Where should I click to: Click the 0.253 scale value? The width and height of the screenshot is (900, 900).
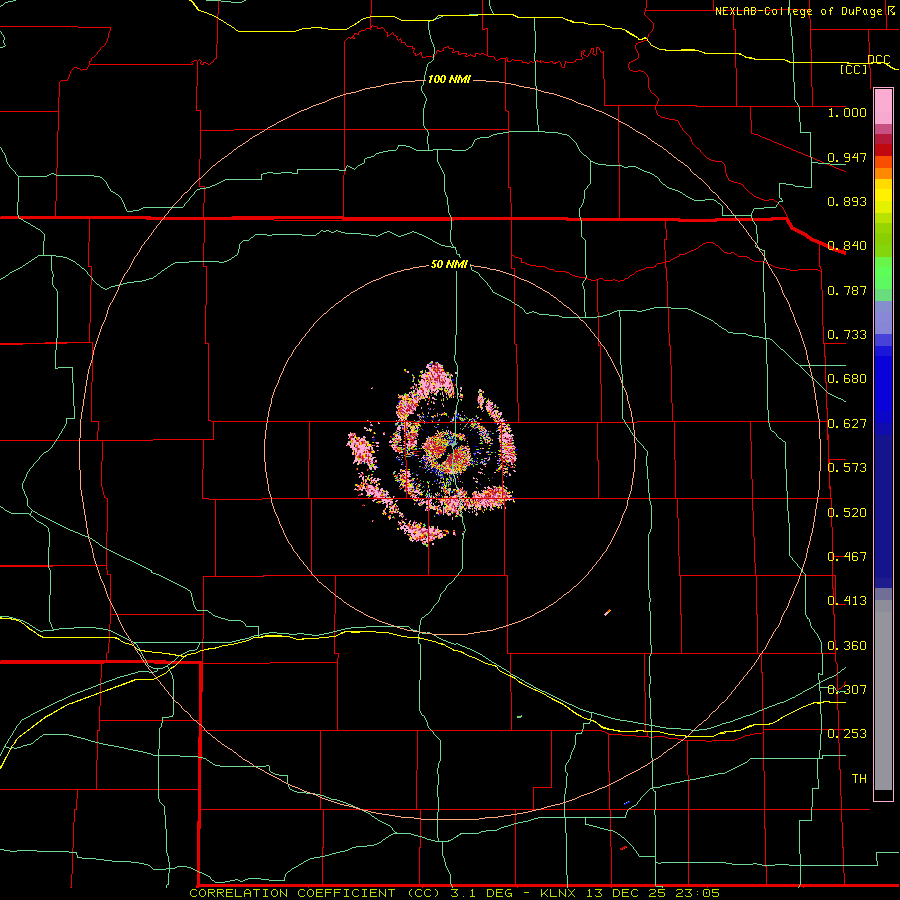pos(847,734)
